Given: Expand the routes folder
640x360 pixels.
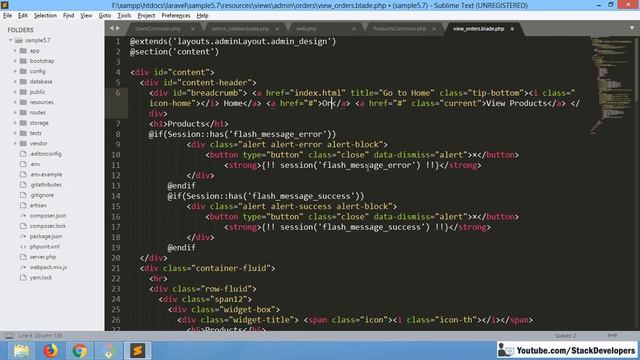Looking at the screenshot, I should tap(15, 112).
